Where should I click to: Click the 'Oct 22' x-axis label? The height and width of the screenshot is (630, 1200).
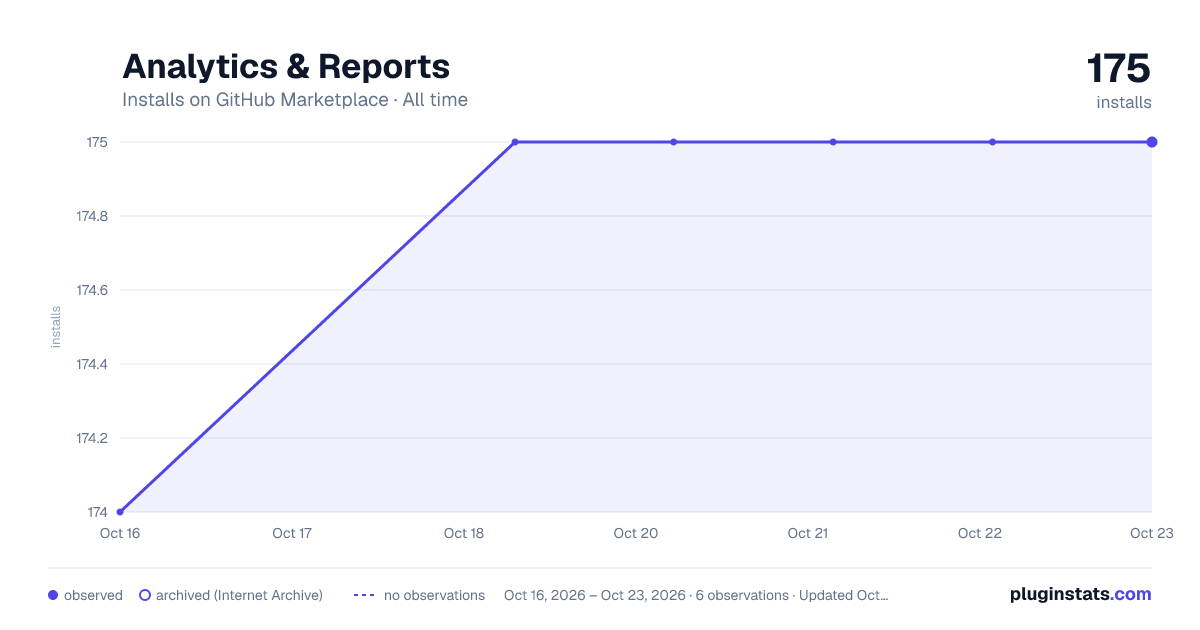[979, 533]
